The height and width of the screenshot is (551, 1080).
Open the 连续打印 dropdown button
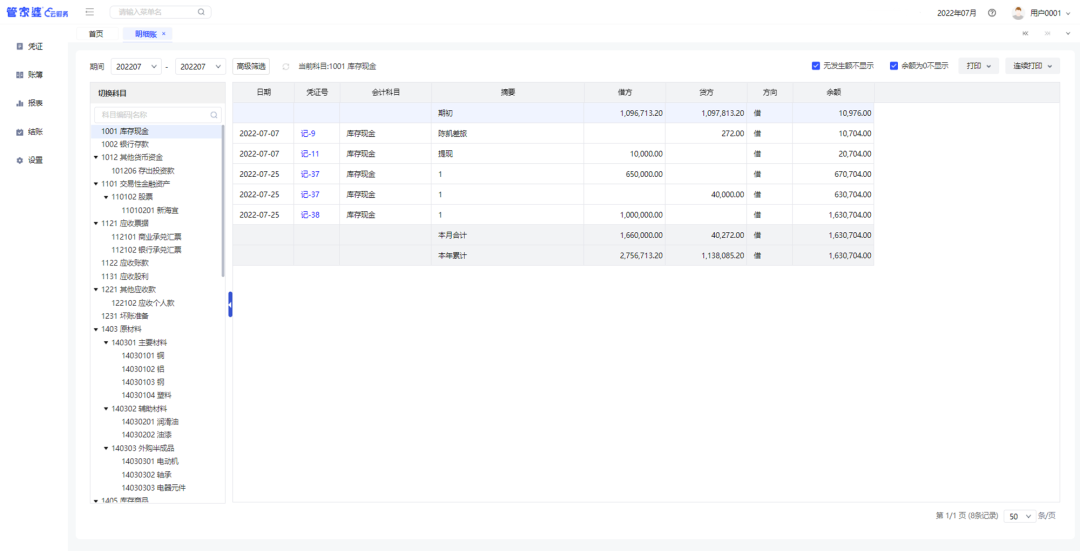pos(1032,66)
